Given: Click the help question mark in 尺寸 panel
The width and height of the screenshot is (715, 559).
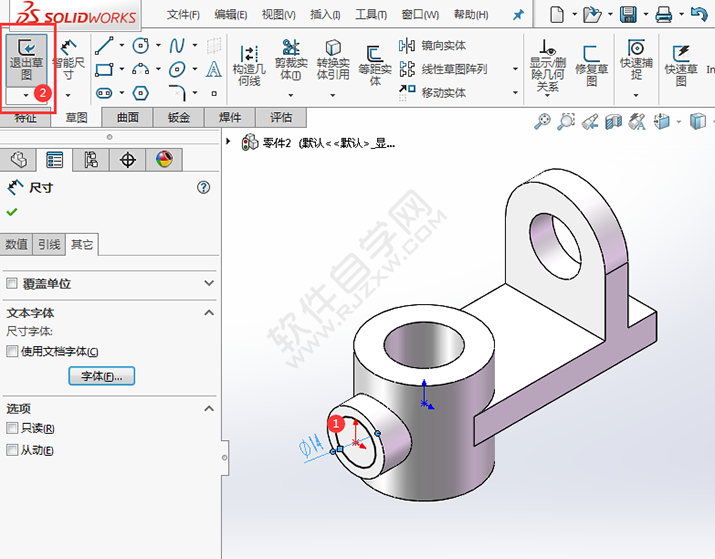Looking at the screenshot, I should pyautogui.click(x=203, y=187).
